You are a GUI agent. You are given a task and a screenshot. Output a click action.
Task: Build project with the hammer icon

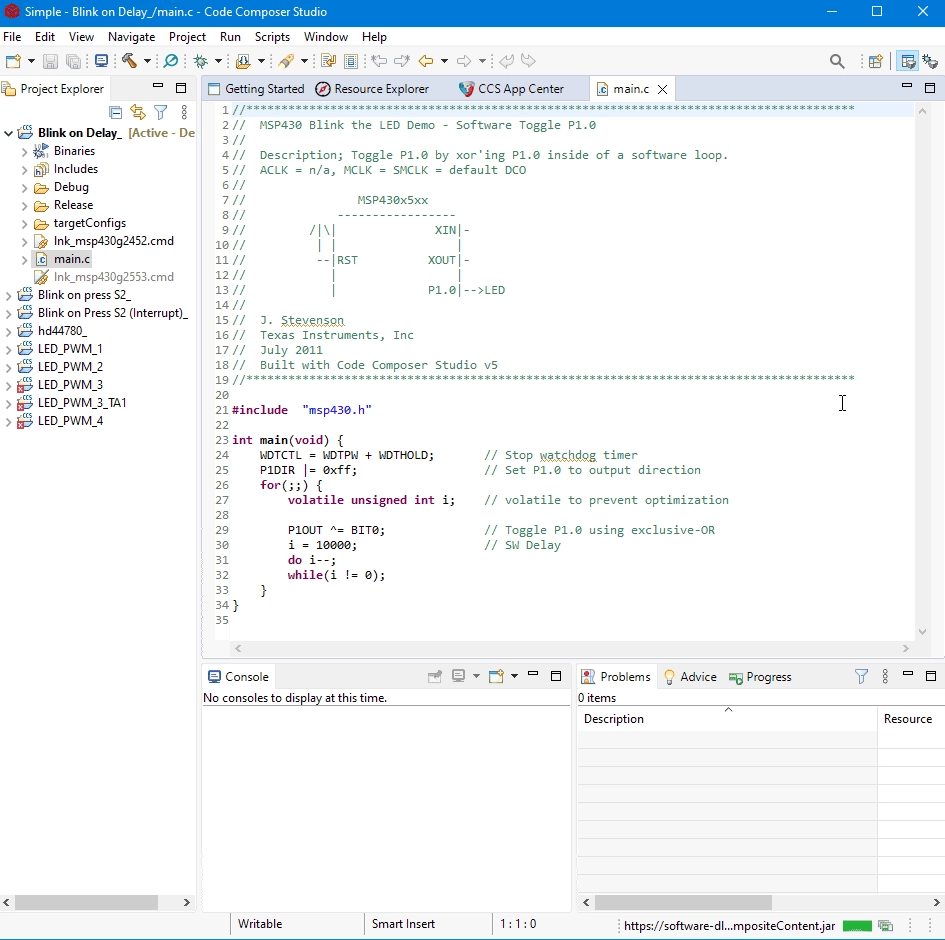tap(130, 61)
